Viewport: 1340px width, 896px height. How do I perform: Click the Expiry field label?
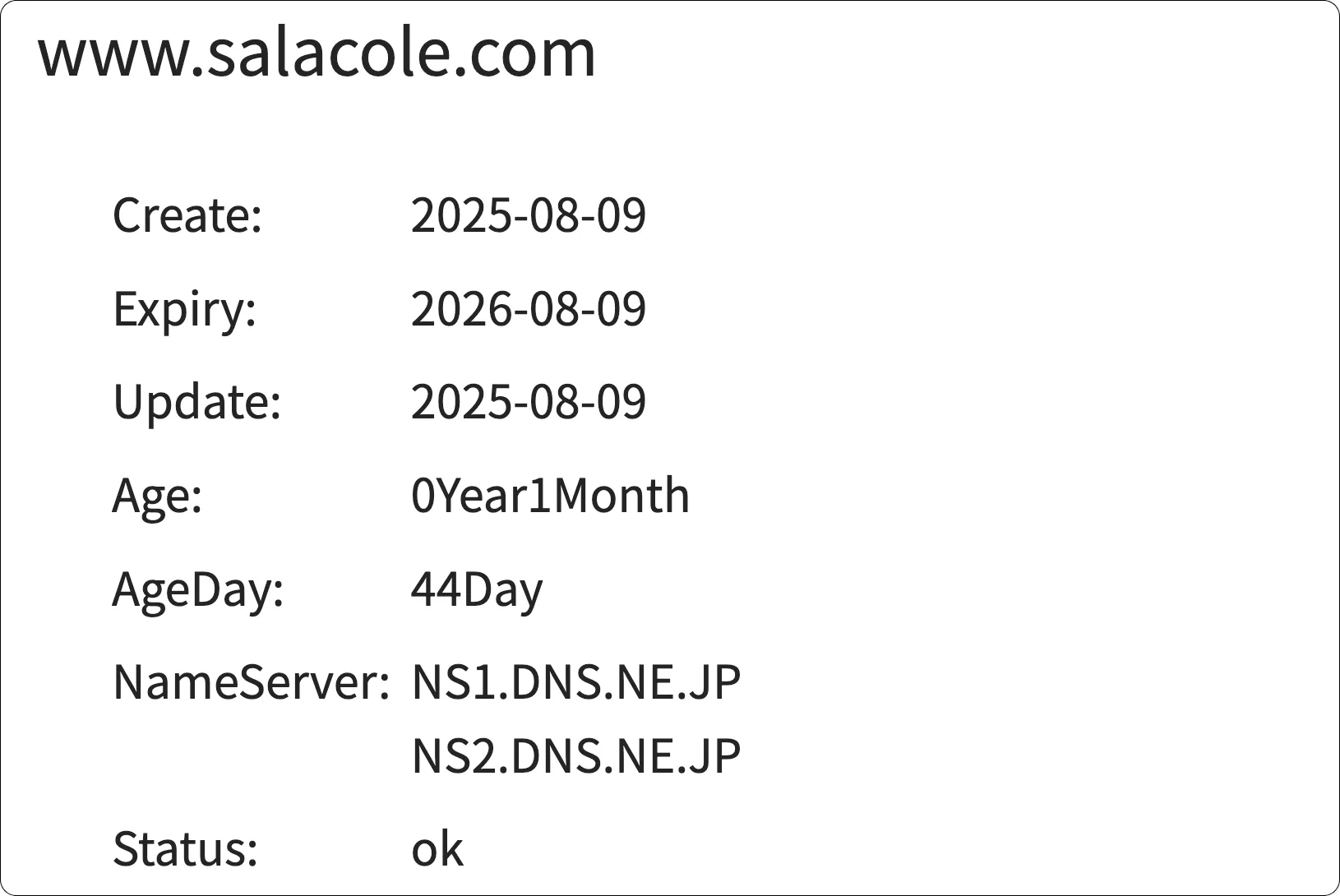(184, 309)
